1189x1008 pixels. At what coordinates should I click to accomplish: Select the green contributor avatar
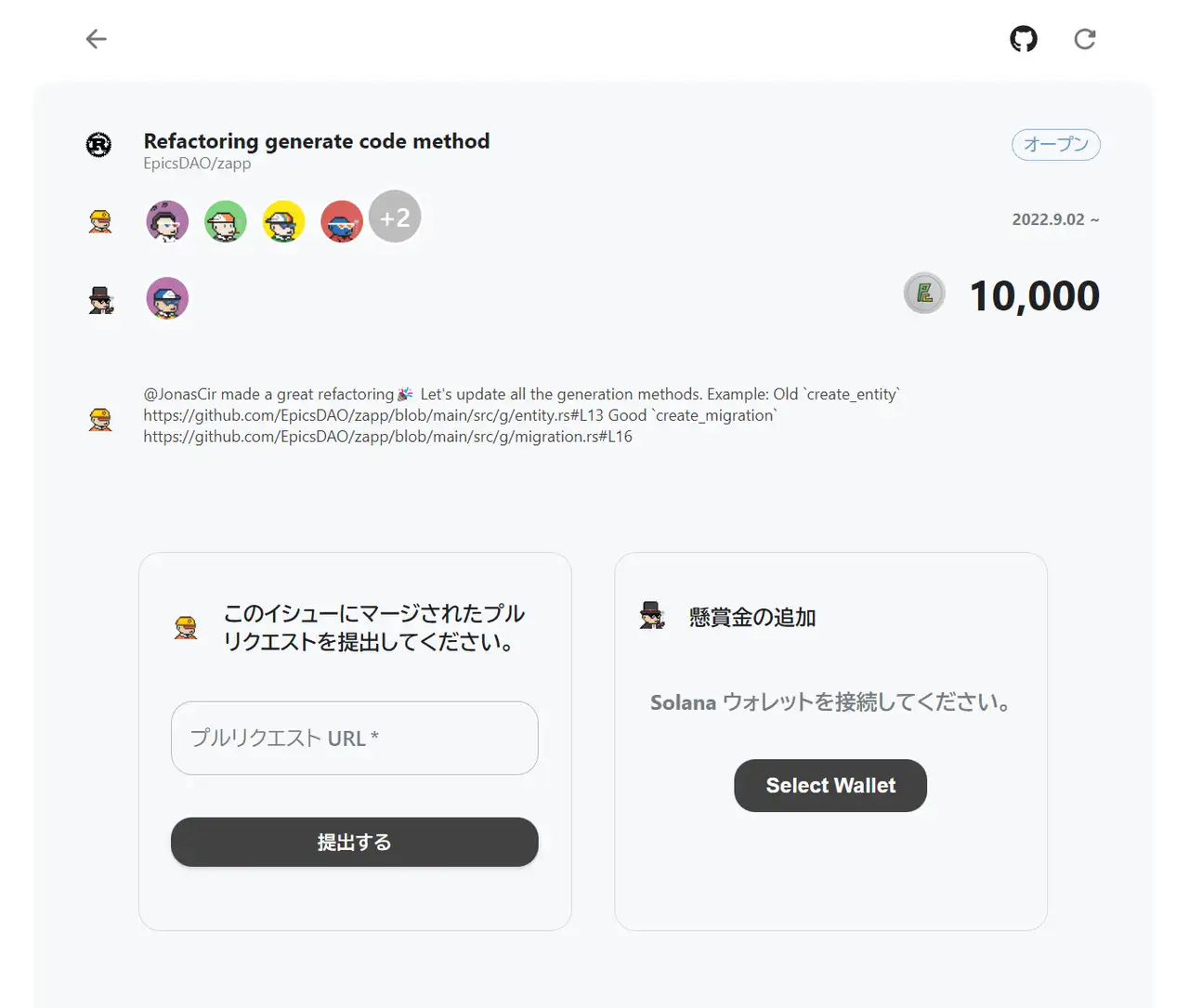226,221
